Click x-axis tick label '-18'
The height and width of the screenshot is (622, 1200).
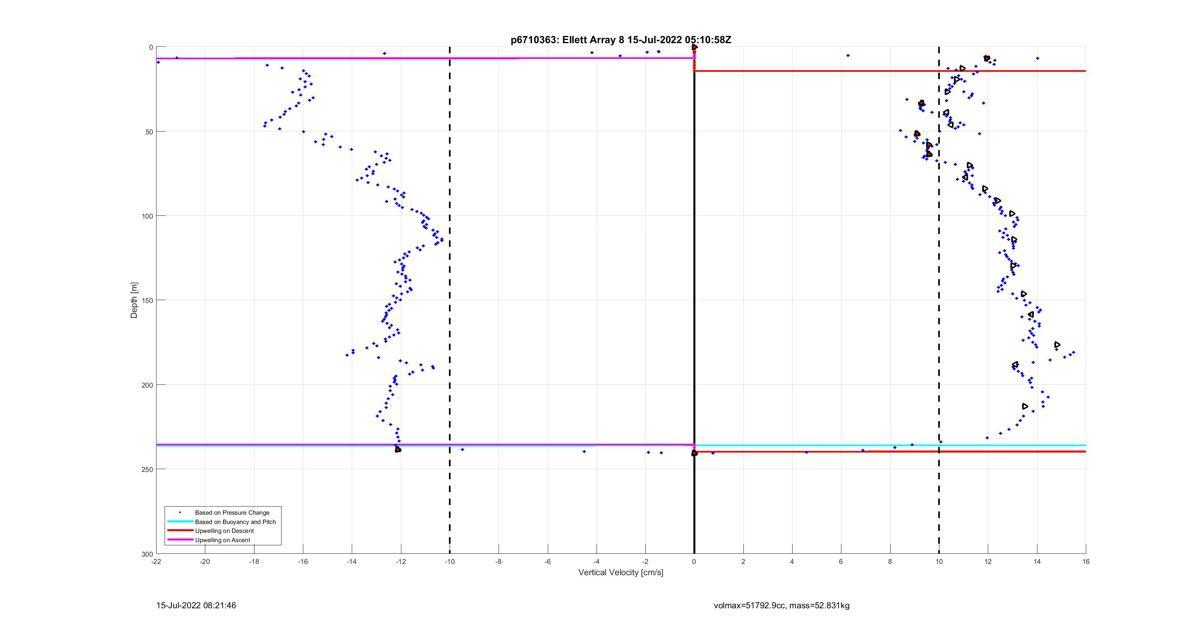[254, 561]
